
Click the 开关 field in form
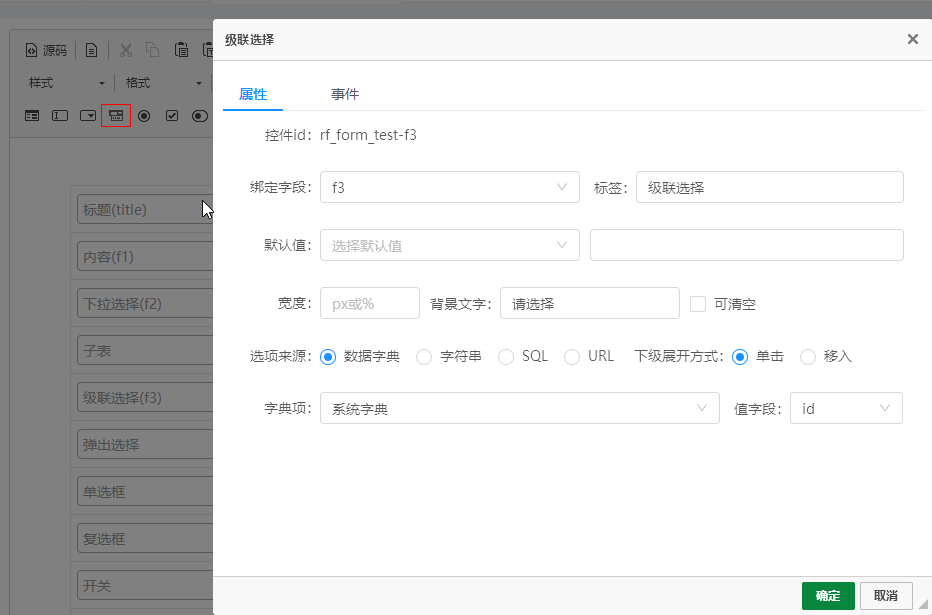(x=145, y=585)
